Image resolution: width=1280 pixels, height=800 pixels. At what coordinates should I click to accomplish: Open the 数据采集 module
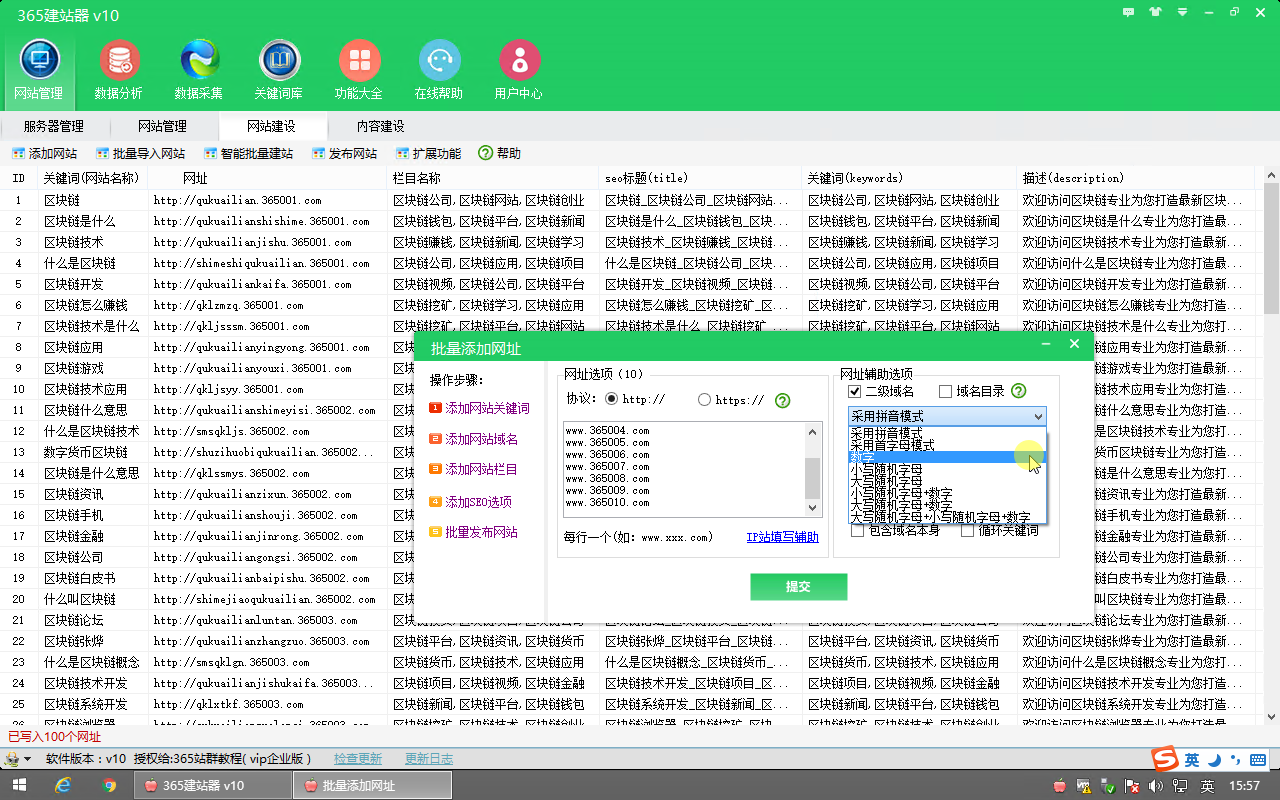click(x=199, y=71)
